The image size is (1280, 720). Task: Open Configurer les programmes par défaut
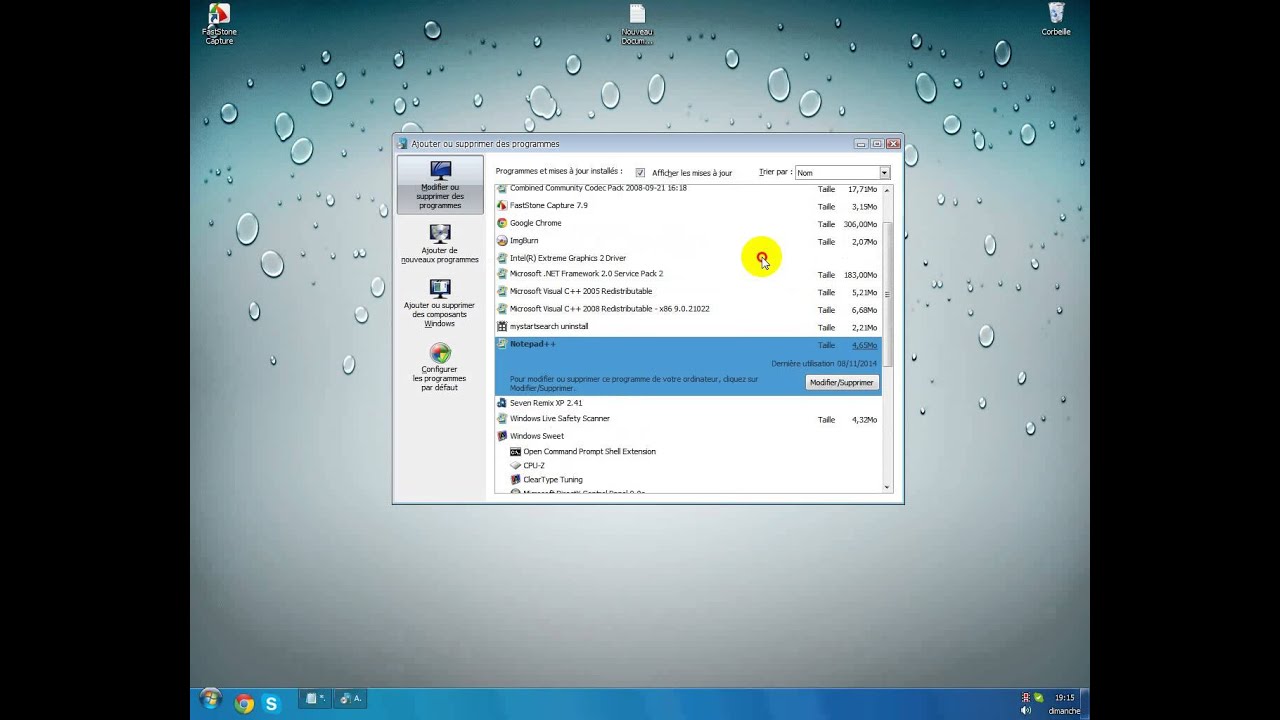pyautogui.click(x=440, y=367)
